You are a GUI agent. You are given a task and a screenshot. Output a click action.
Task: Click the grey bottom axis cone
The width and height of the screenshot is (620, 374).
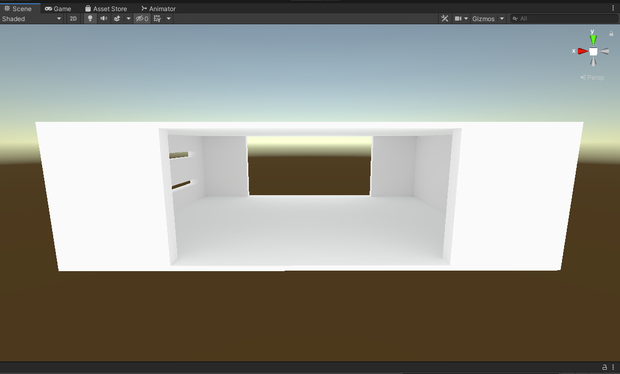593,61
